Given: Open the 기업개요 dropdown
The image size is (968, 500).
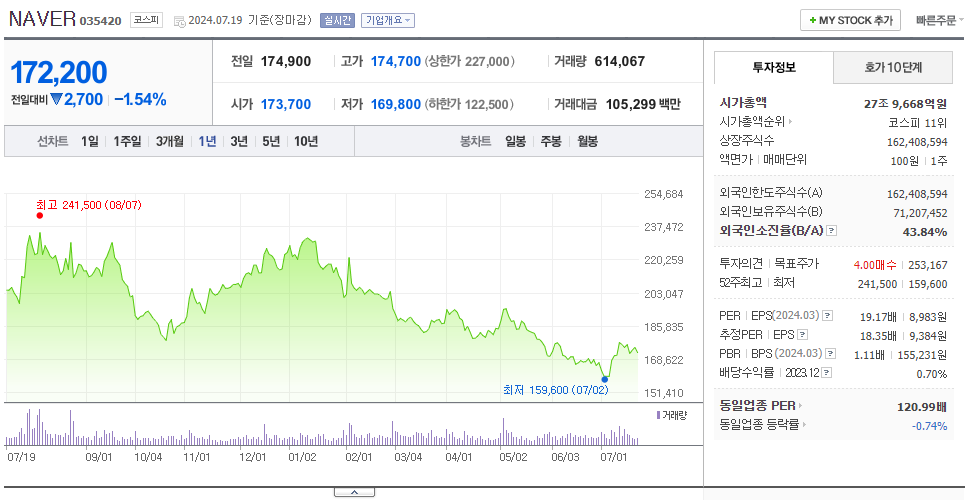Looking at the screenshot, I should click(x=388, y=20).
